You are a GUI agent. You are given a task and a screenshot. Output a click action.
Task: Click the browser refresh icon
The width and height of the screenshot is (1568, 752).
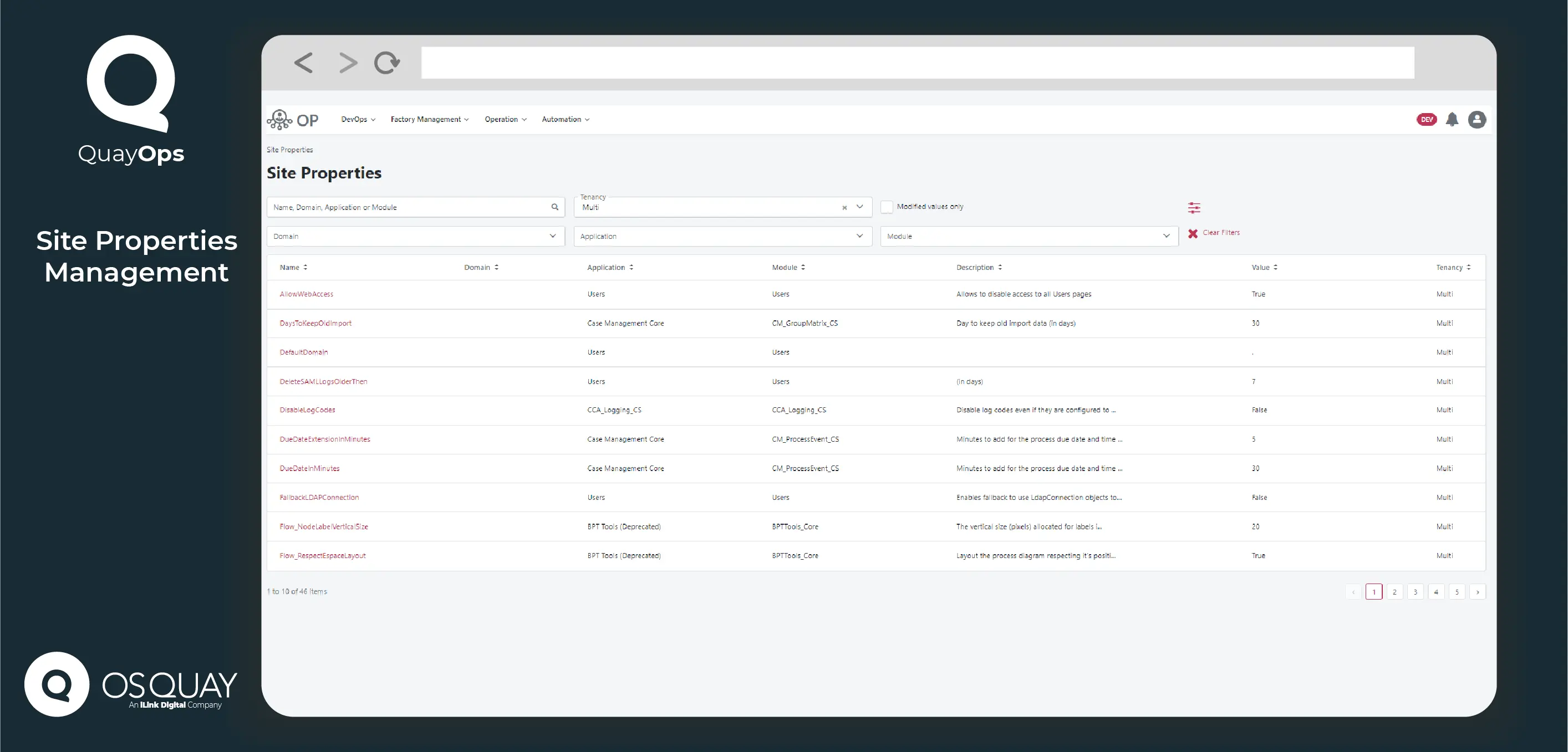pyautogui.click(x=386, y=62)
